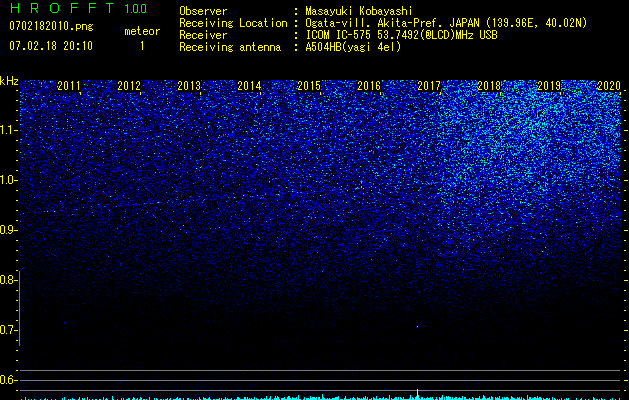Click the 2013 time marker

(189, 86)
